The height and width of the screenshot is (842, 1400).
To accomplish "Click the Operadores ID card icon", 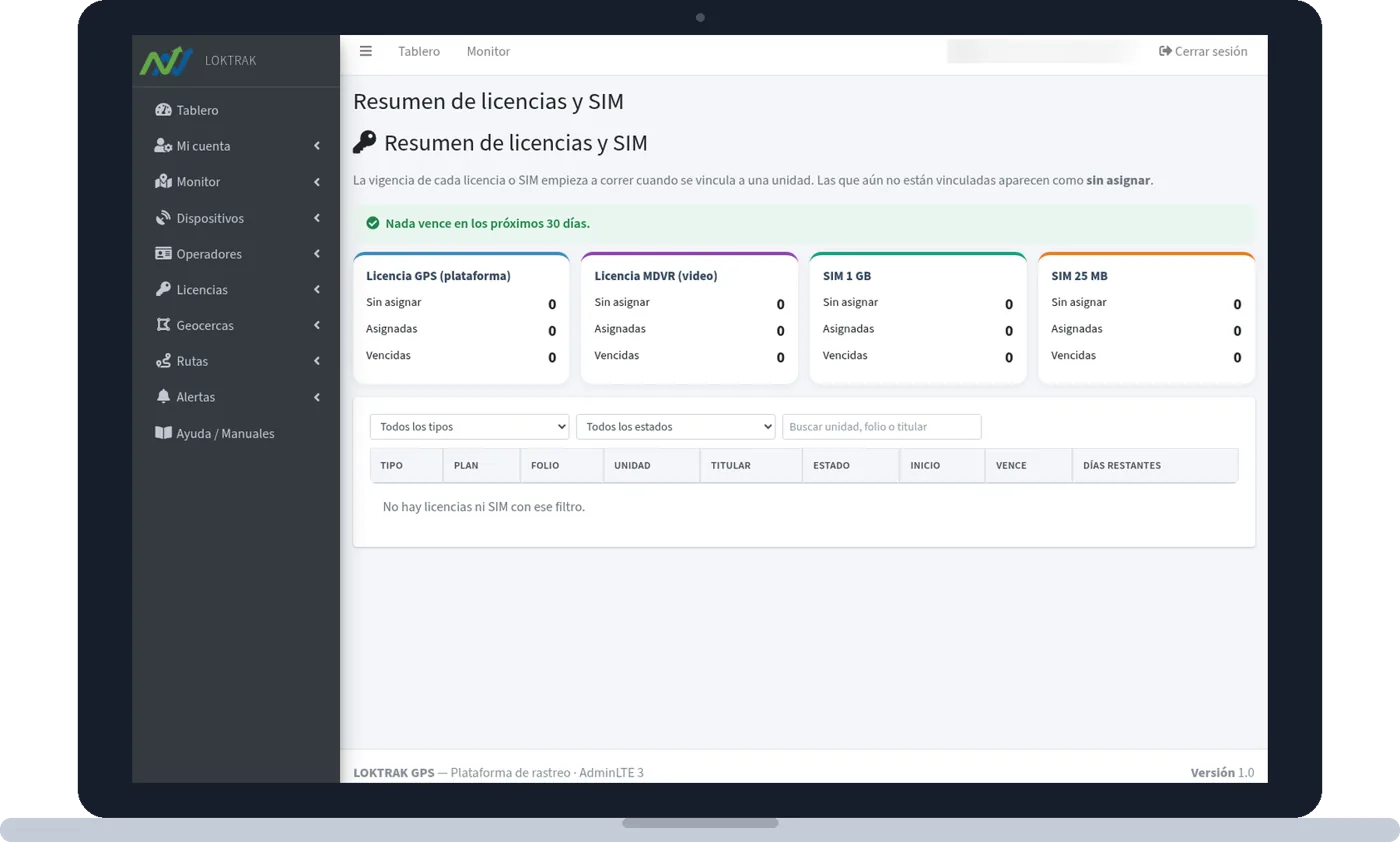I will click(163, 254).
